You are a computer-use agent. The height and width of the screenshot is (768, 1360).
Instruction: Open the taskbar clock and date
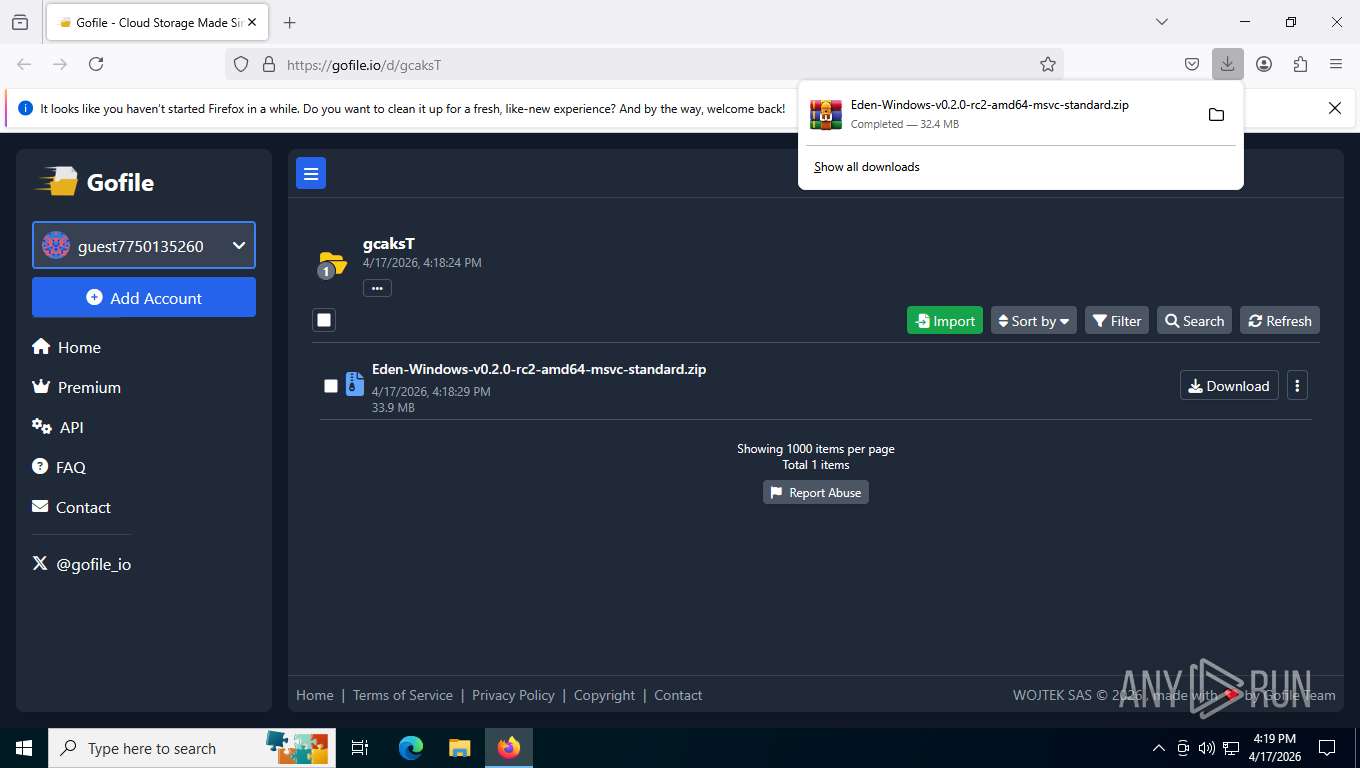point(1275,748)
